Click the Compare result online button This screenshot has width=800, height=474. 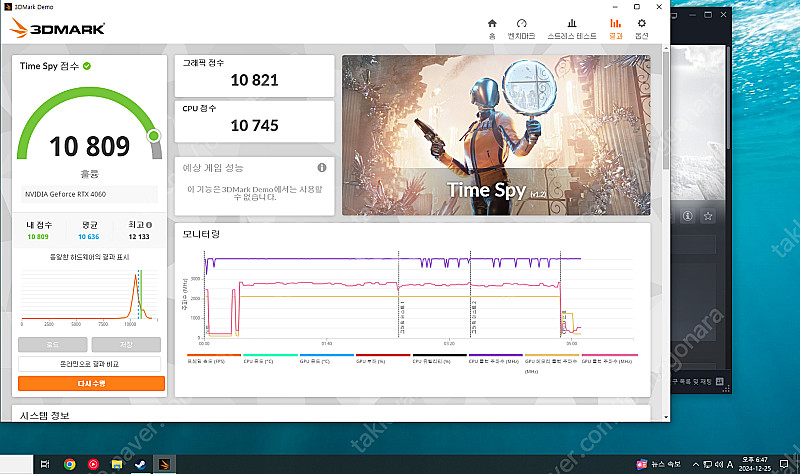tap(89, 364)
